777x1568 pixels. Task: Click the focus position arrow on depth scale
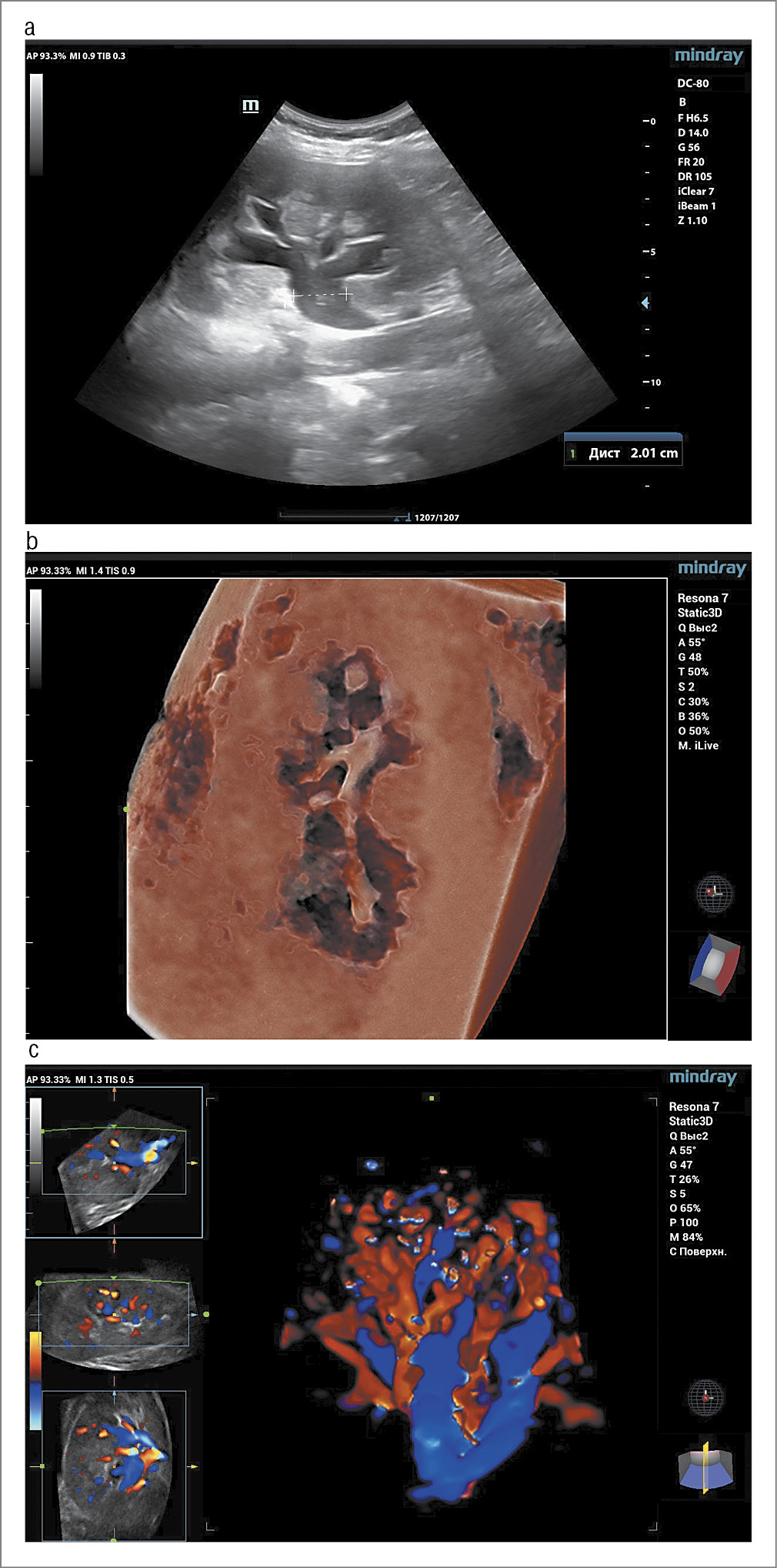coord(645,303)
